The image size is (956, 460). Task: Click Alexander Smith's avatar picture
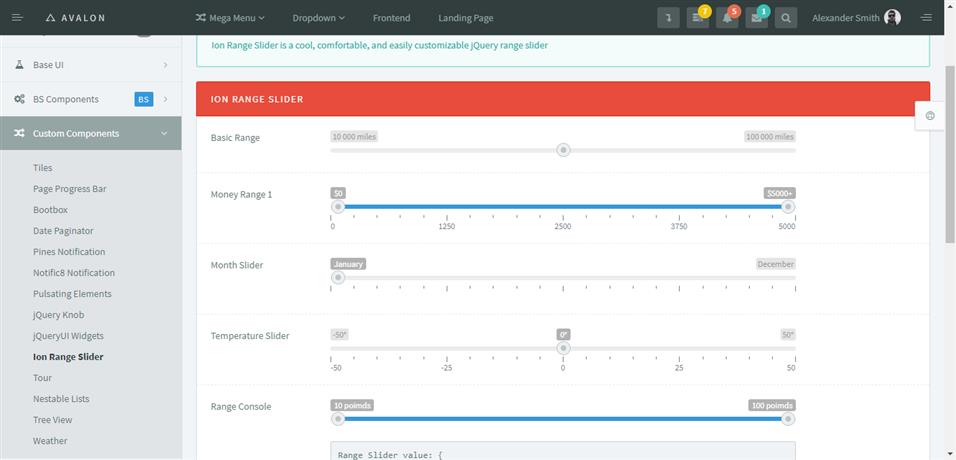click(x=893, y=18)
